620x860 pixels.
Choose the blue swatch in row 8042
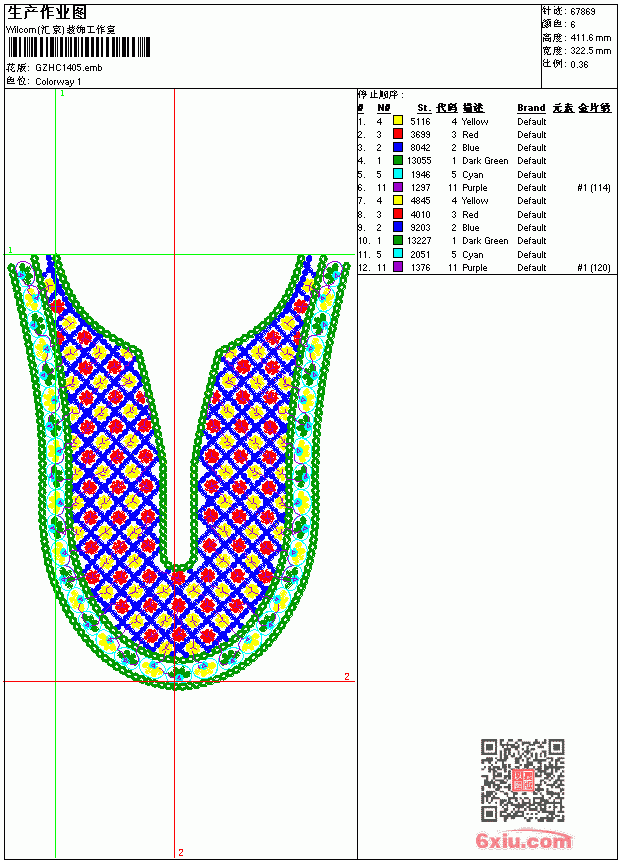(x=398, y=147)
